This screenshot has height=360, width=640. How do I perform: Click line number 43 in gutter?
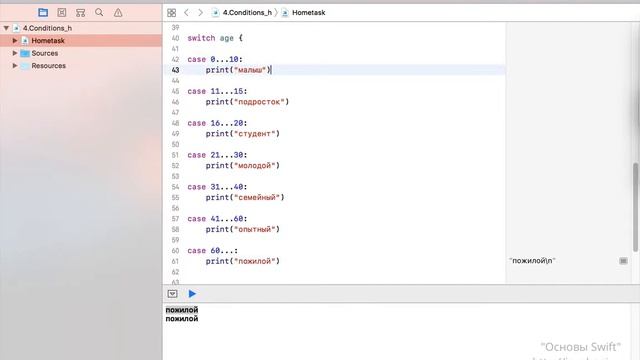click(x=175, y=70)
